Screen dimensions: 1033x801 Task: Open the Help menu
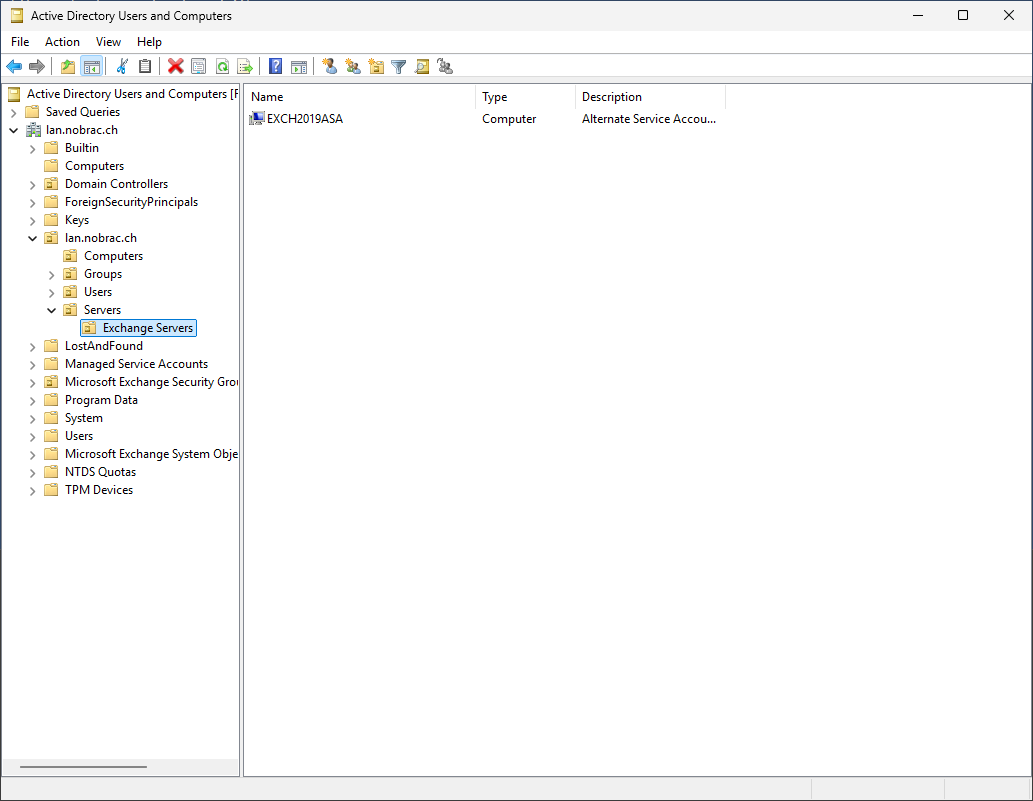150,41
